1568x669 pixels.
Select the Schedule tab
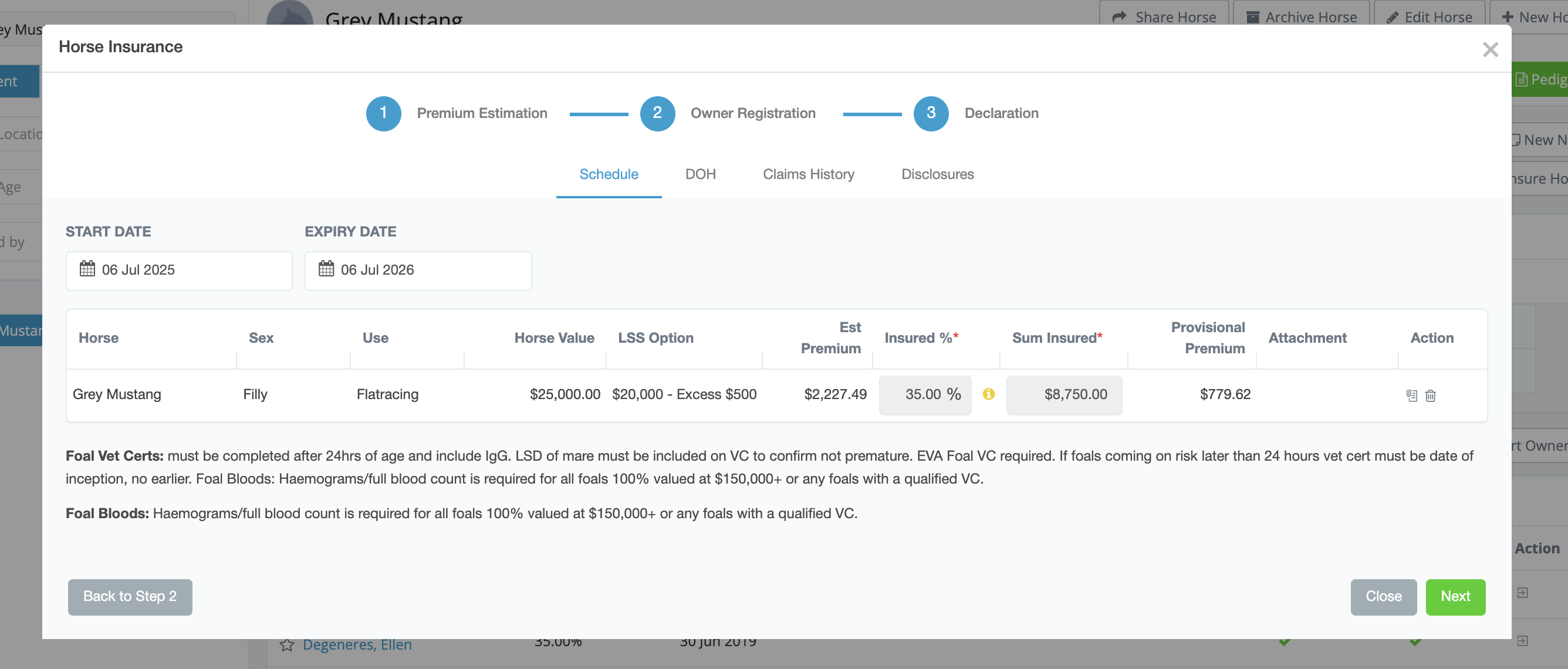pos(608,174)
